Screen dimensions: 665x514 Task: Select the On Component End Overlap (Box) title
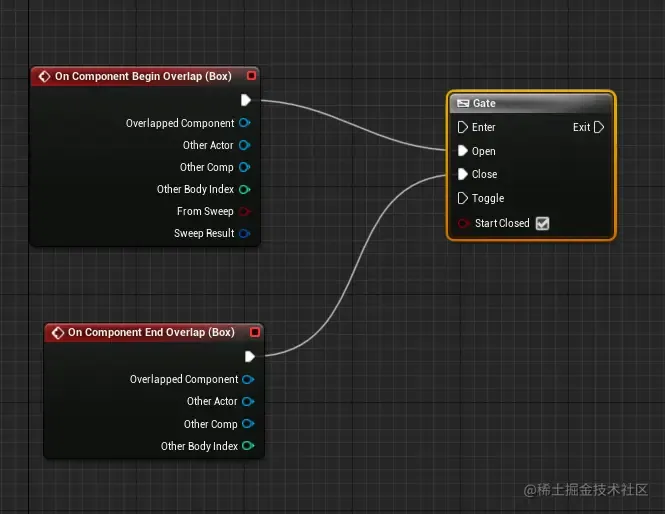click(151, 332)
